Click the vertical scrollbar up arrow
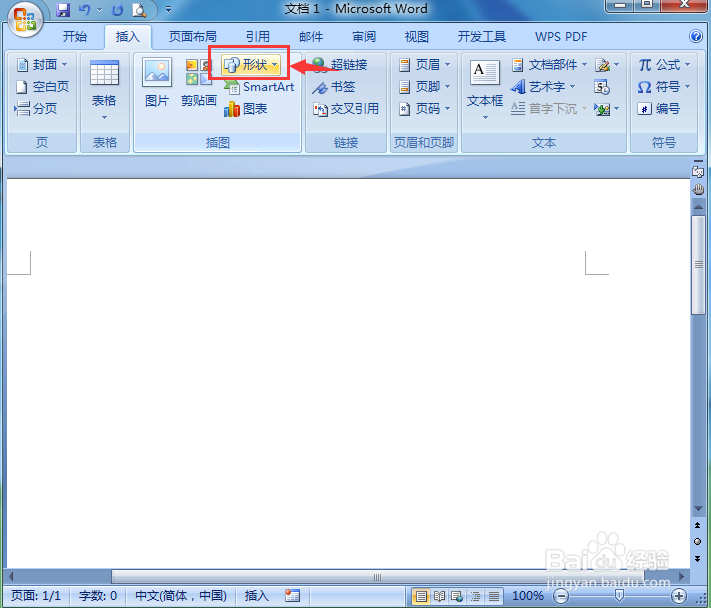The image size is (711, 608). point(698,207)
